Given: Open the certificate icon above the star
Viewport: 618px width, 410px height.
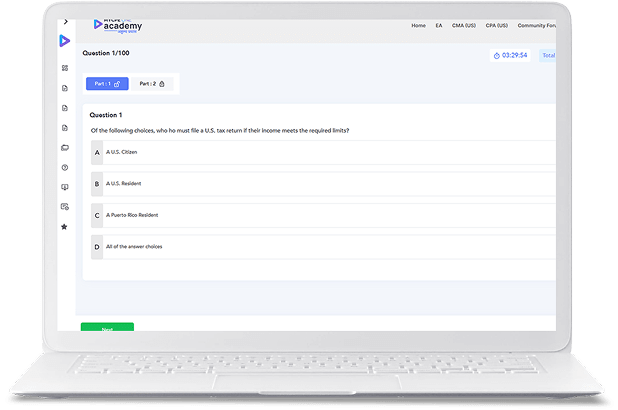Looking at the screenshot, I should point(65,207).
